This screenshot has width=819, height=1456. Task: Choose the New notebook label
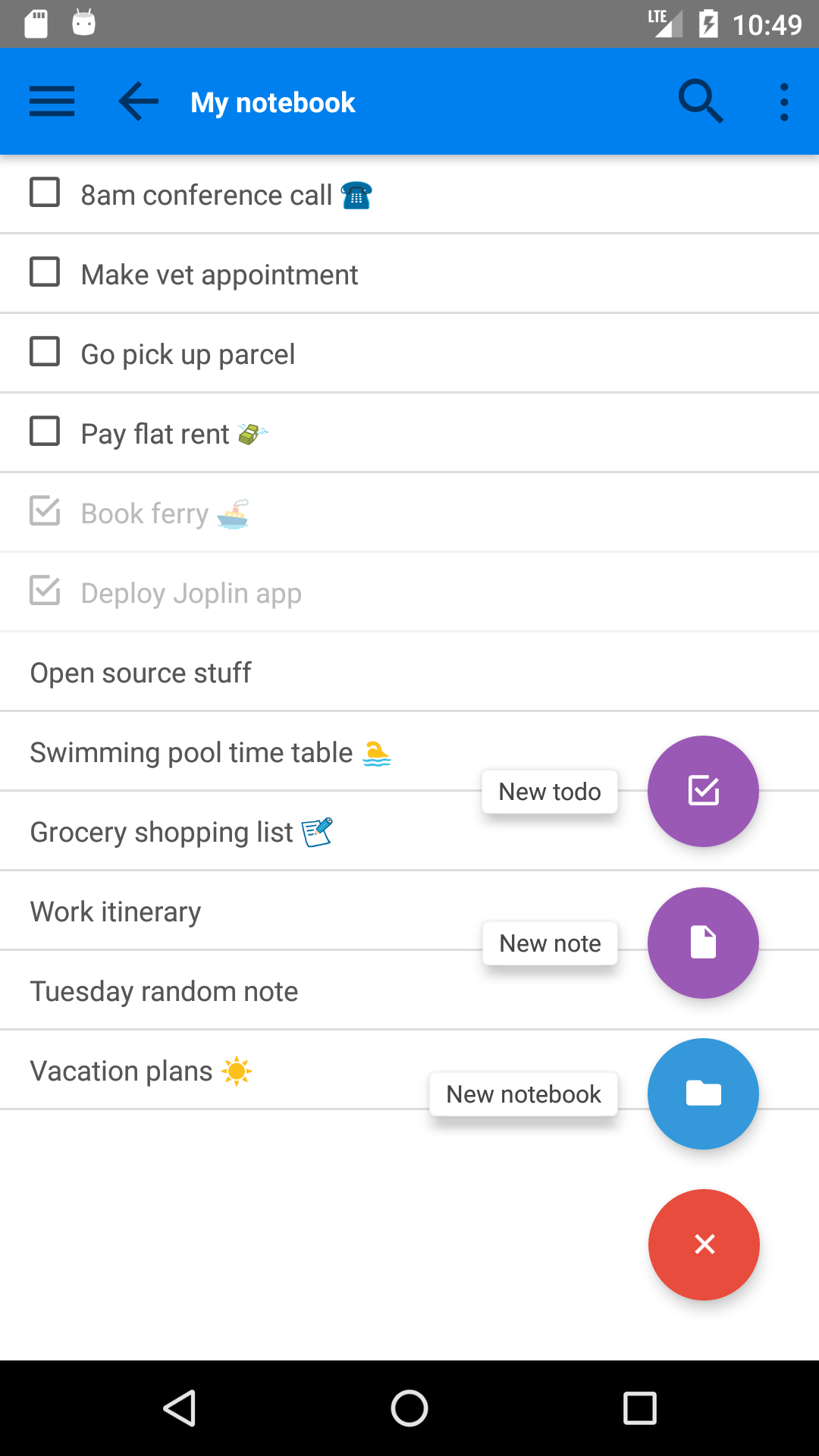click(523, 1094)
